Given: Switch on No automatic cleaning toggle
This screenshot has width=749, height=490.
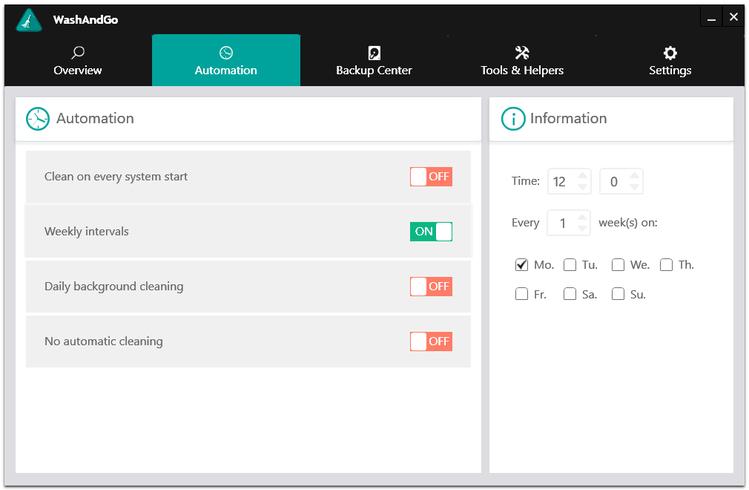Looking at the screenshot, I should pyautogui.click(x=431, y=341).
